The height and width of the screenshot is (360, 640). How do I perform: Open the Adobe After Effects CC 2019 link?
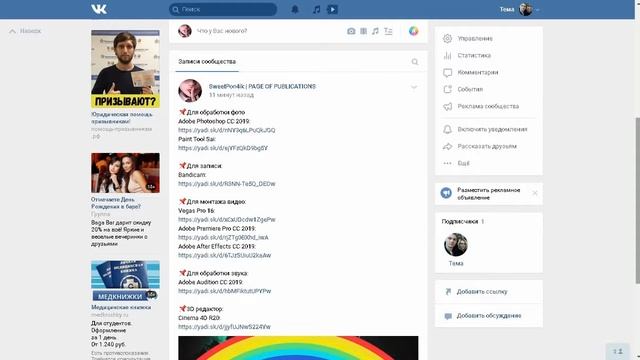click(x=224, y=256)
